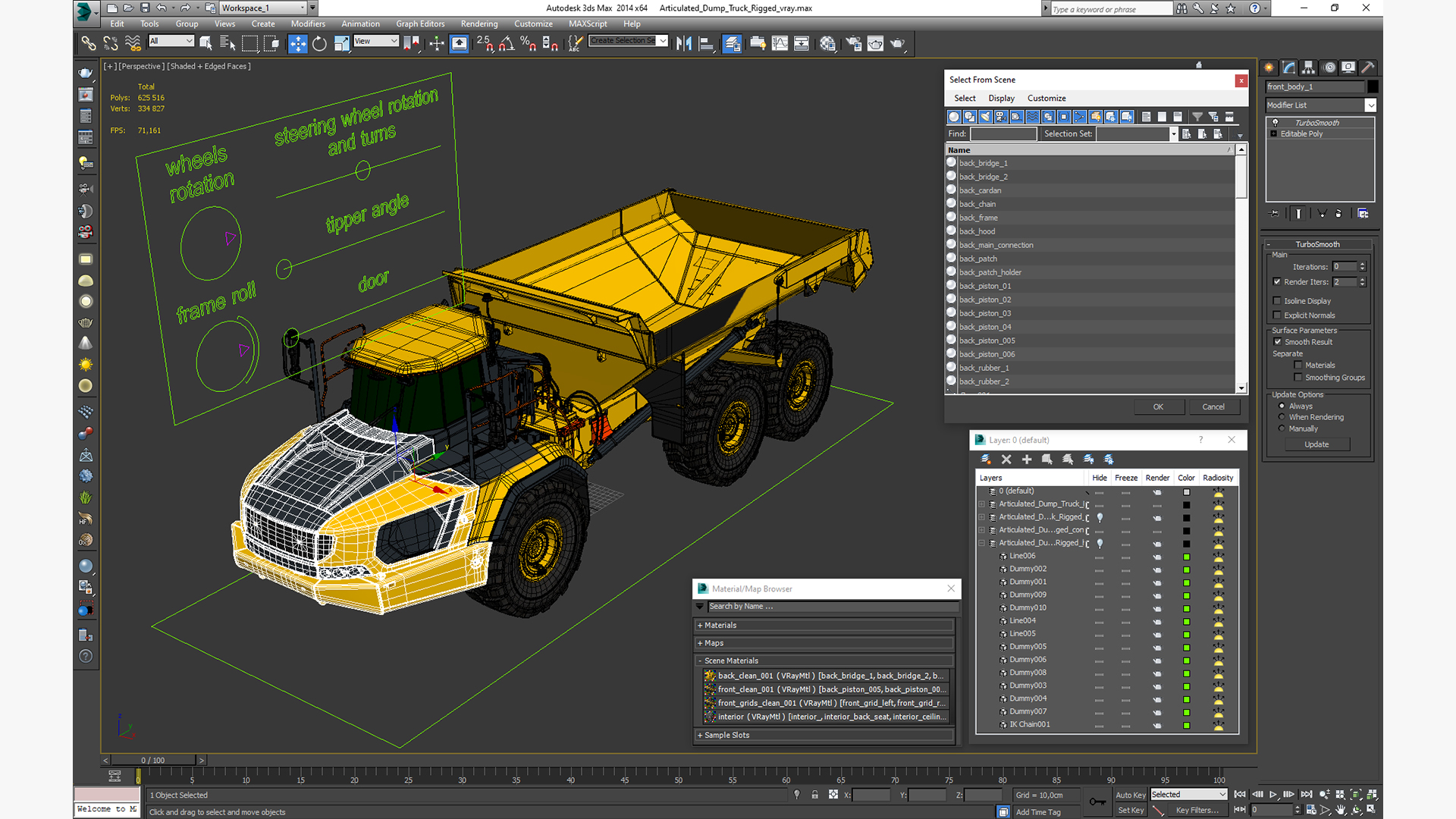1456x819 pixels.
Task: Open the Rendering menu
Action: coord(479,24)
